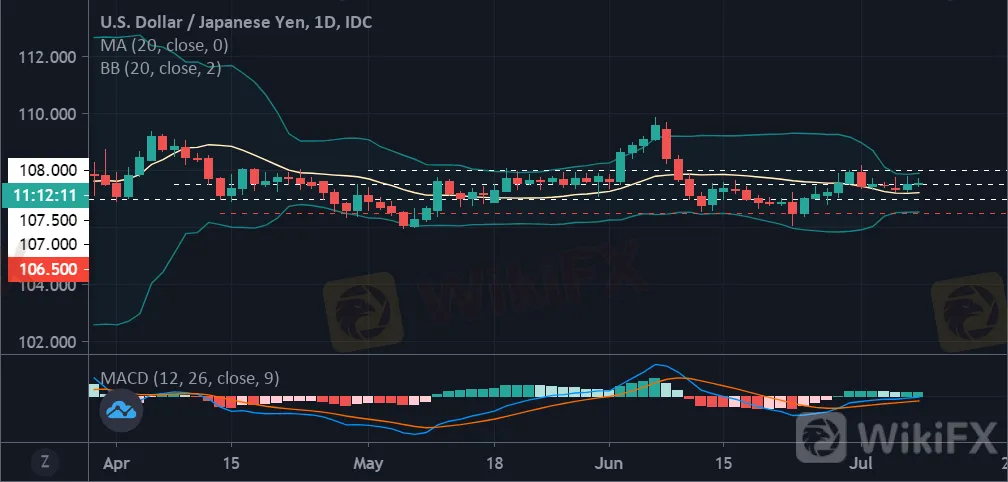Click the blue cloud chart icon

point(121,409)
